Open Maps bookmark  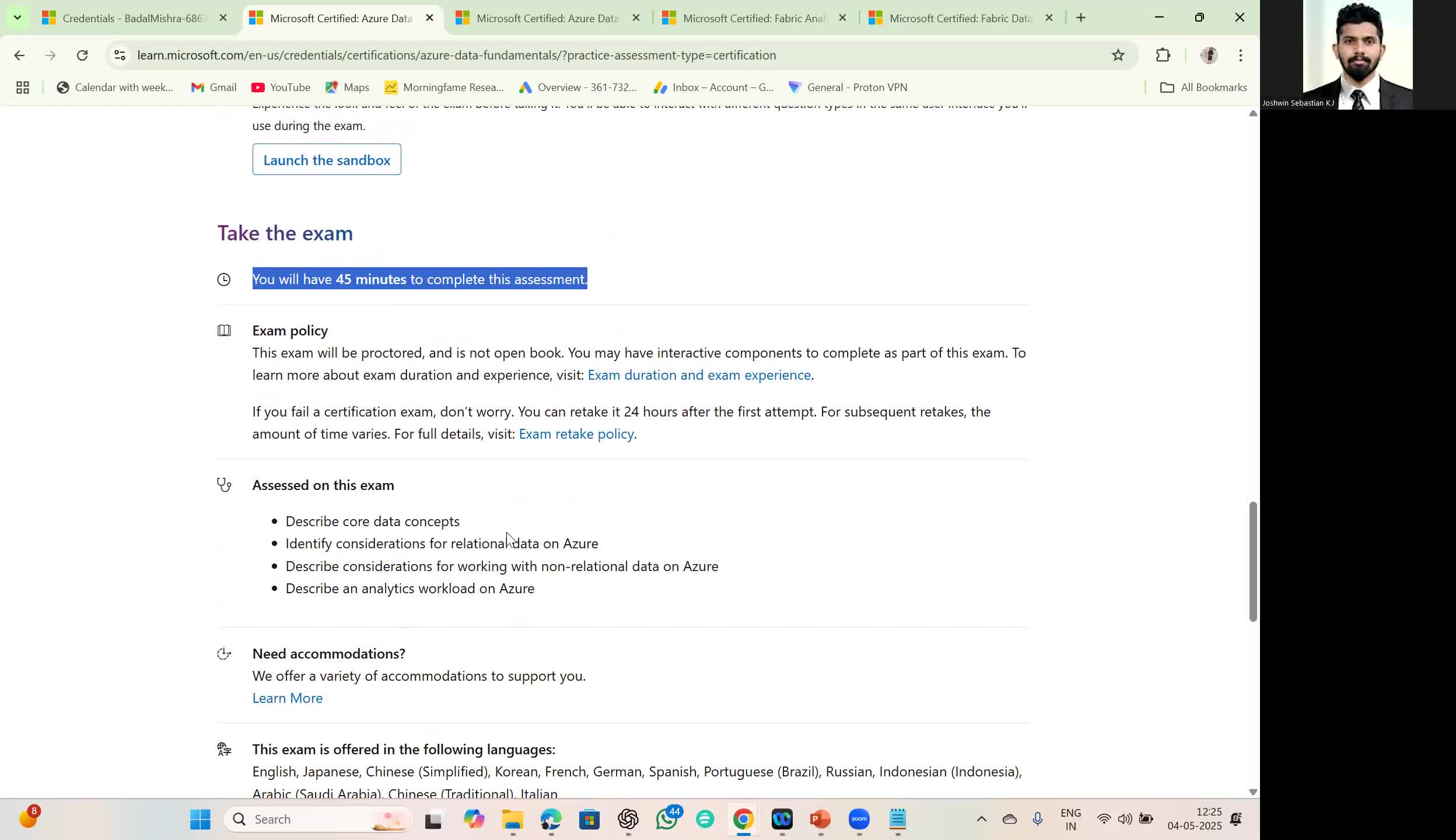347,87
